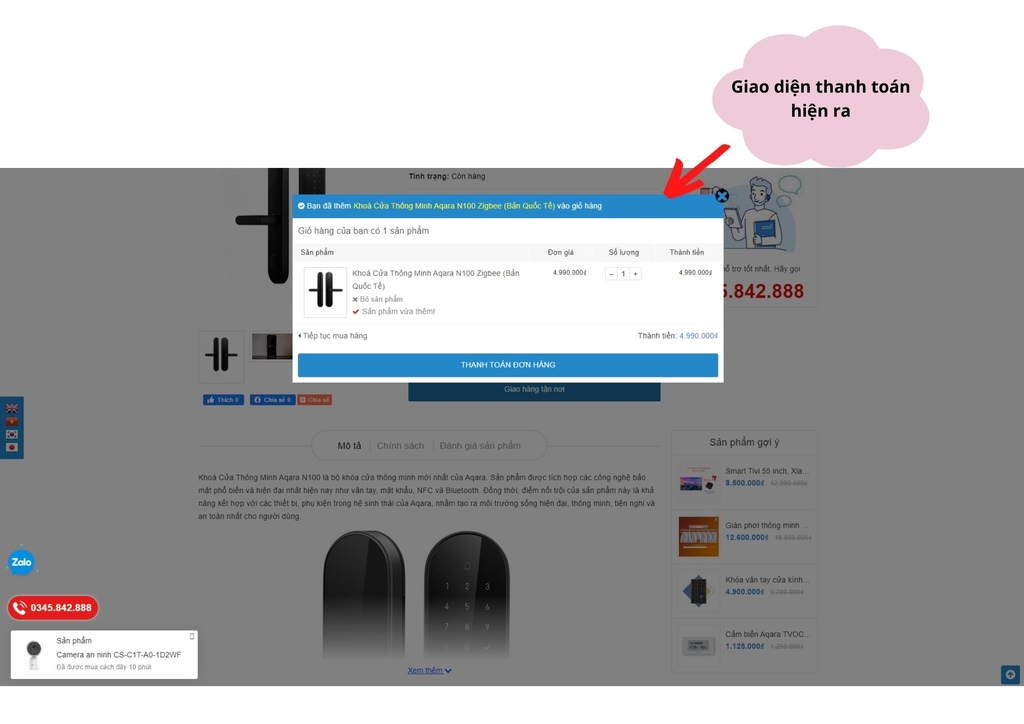Click the red 0345.842.888 call button

pyautogui.click(x=53, y=608)
